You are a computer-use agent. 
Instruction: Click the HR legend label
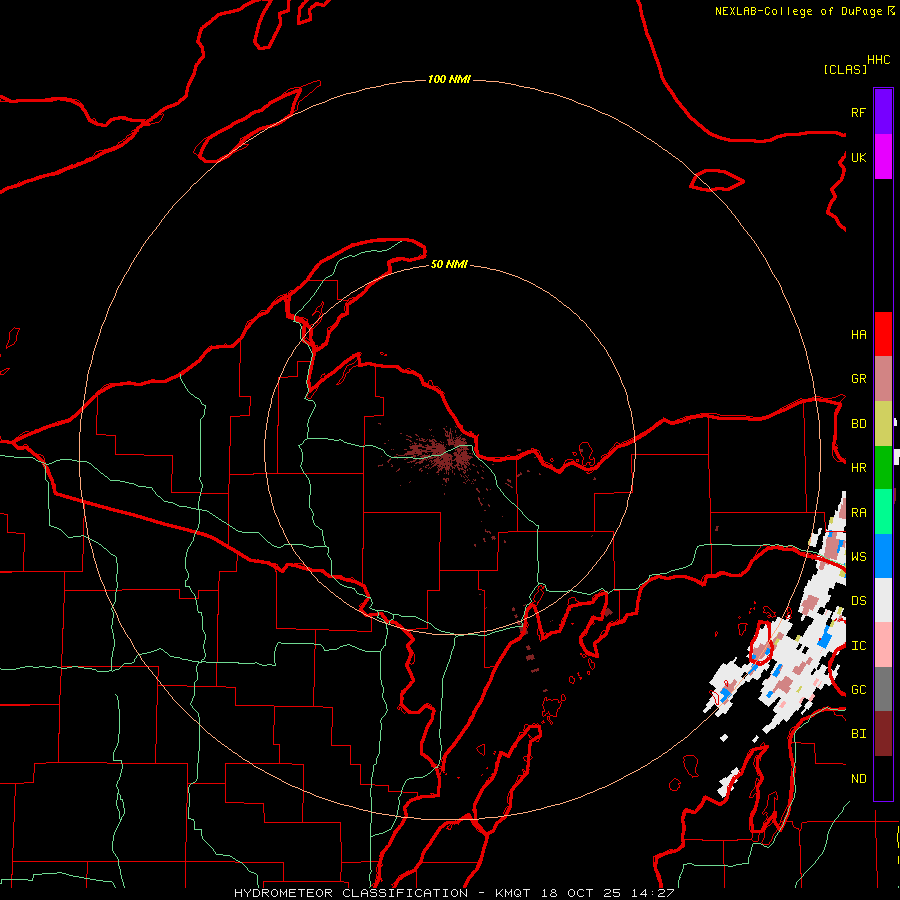point(858,468)
